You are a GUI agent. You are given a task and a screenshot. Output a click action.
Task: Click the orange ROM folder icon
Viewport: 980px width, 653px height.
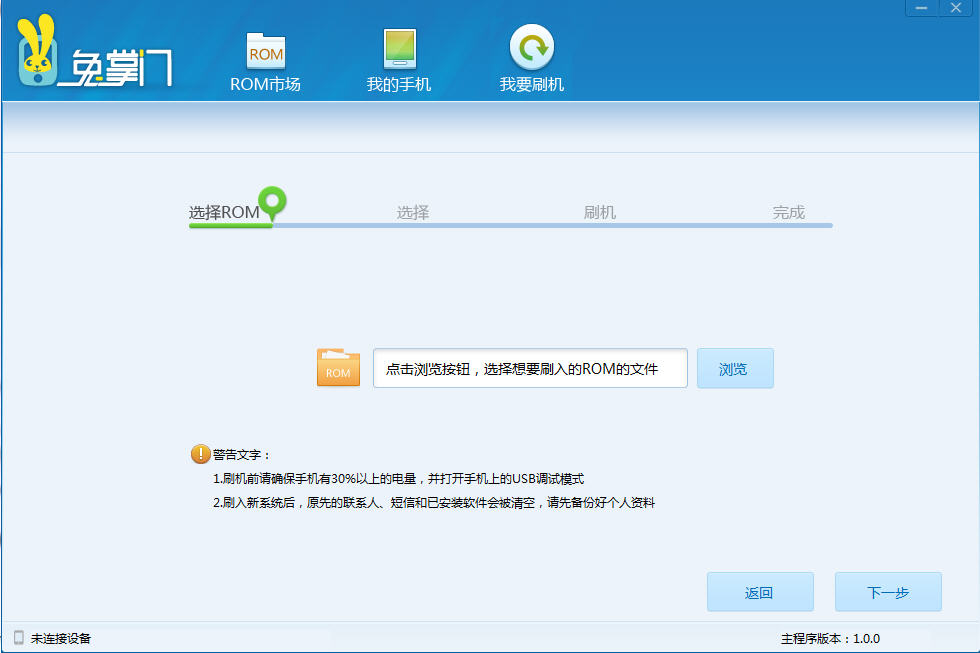[x=338, y=367]
